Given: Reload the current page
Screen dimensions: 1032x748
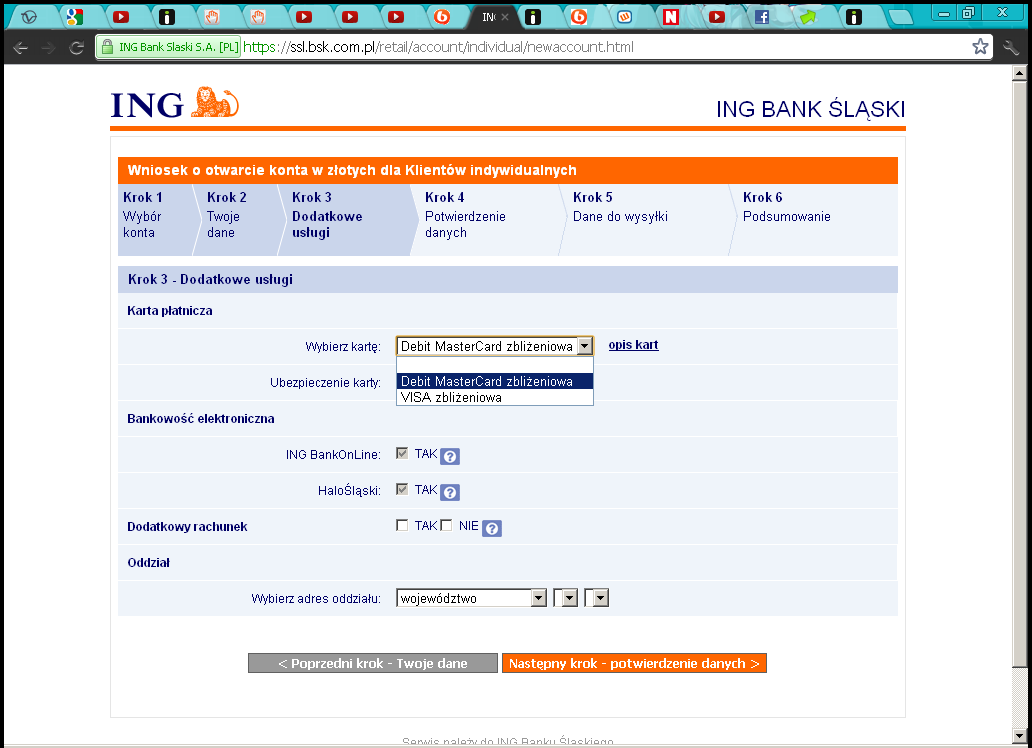Looking at the screenshot, I should pyautogui.click(x=76, y=47).
